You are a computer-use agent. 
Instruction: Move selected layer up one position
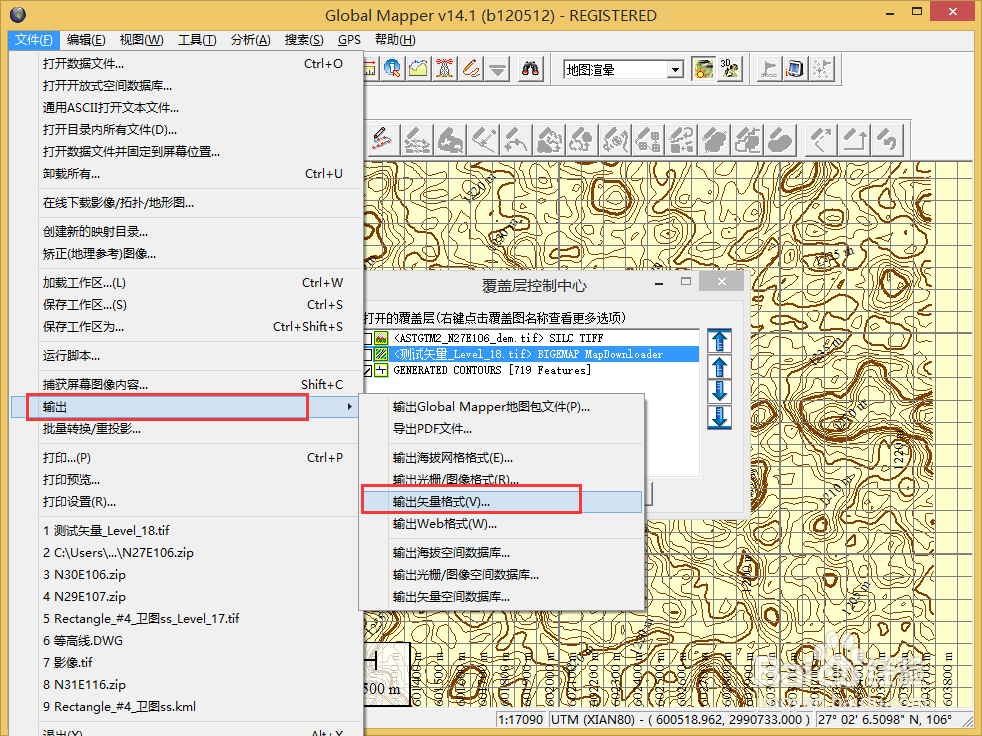[720, 366]
